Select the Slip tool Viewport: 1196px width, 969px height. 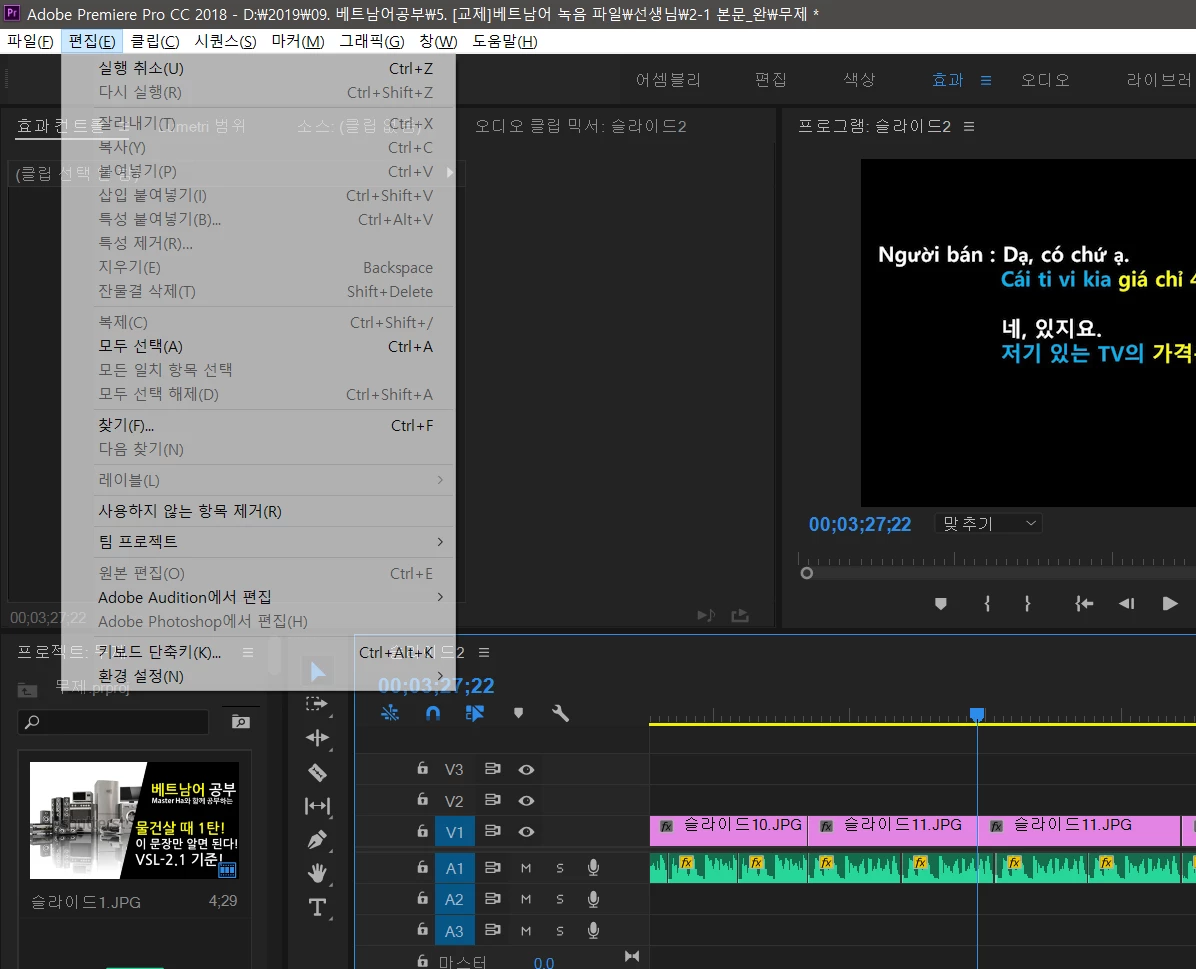pos(317,806)
